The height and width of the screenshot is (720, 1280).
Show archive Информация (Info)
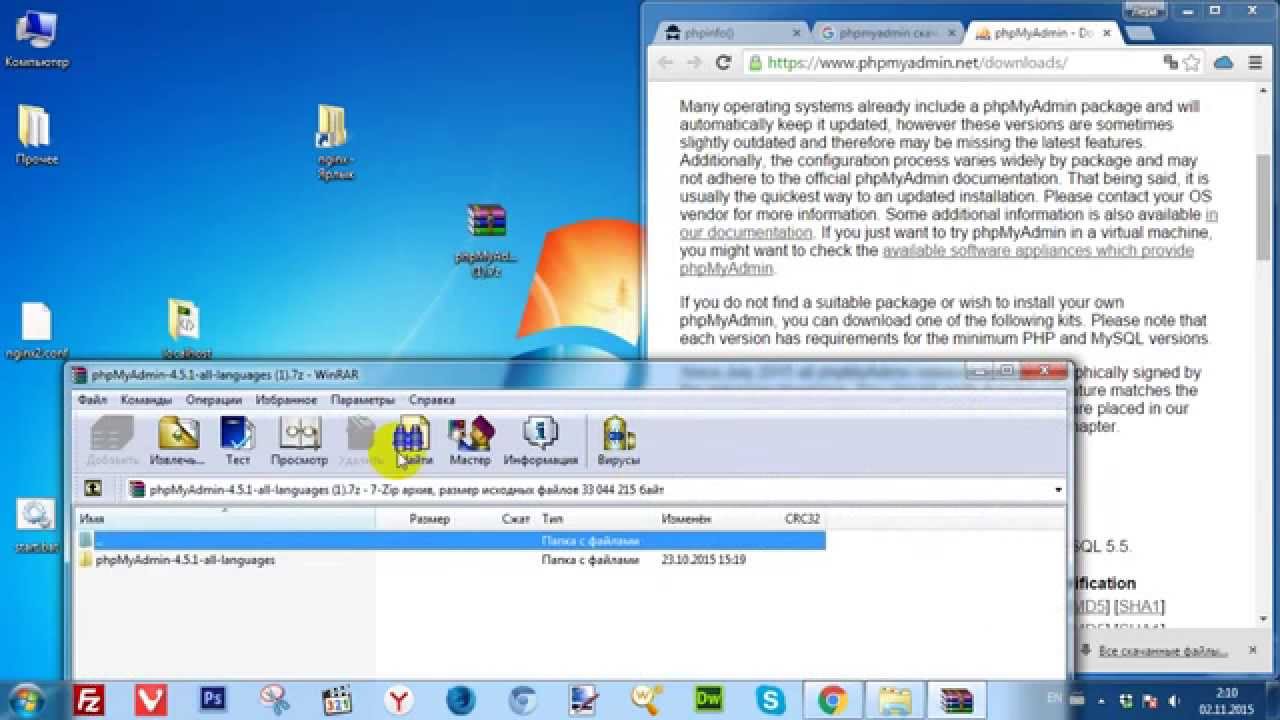click(540, 441)
